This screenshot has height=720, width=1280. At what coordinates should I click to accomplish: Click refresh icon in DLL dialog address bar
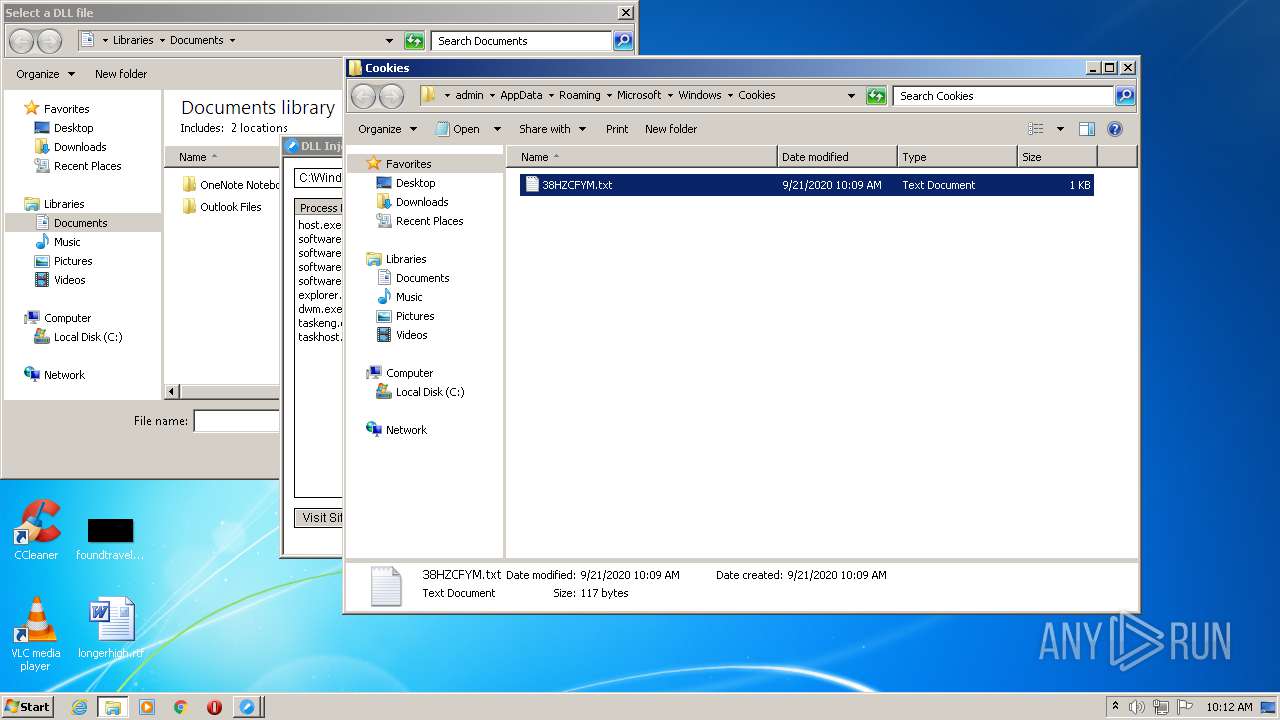414,41
